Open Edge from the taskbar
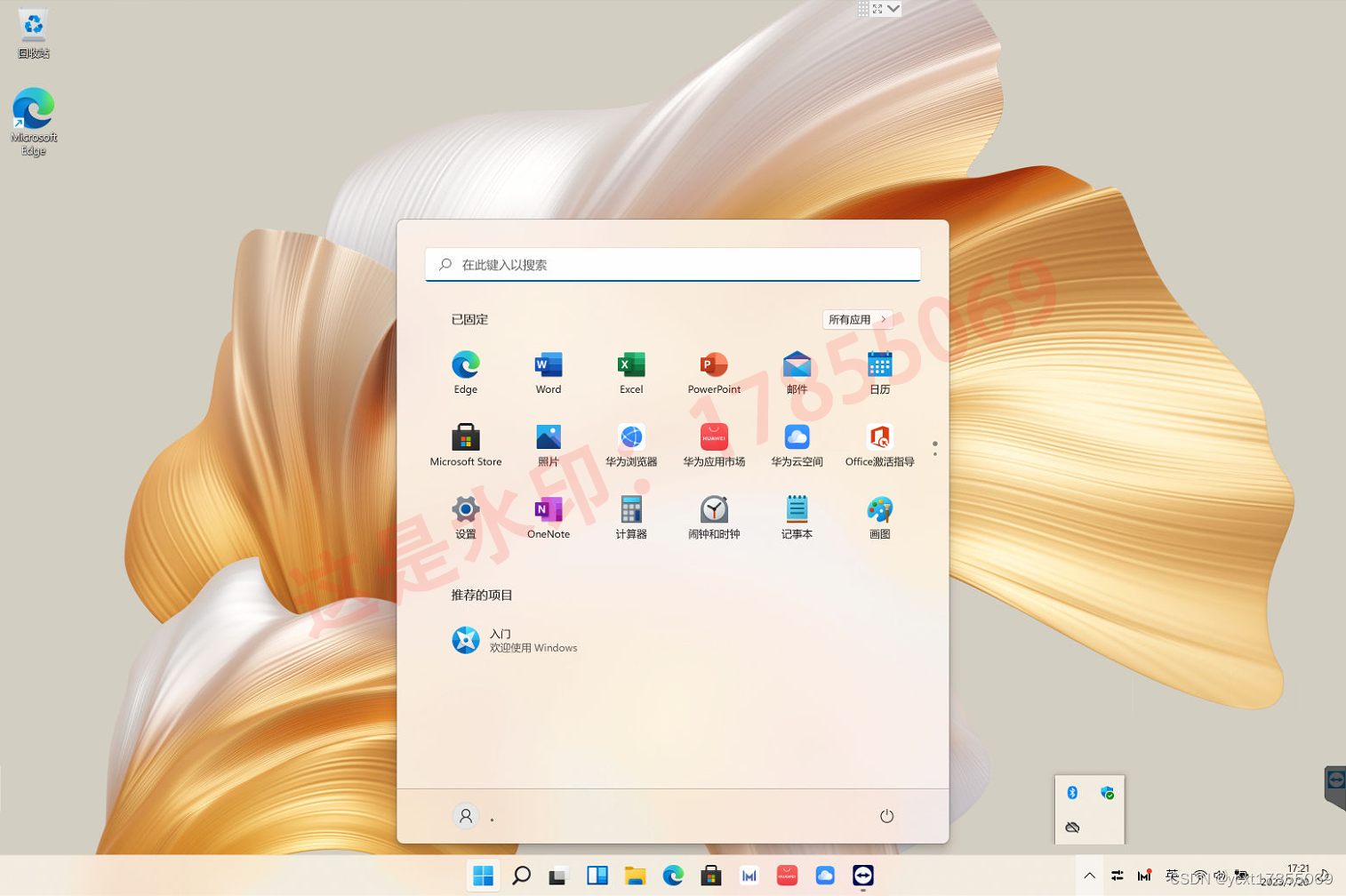The height and width of the screenshot is (896, 1346). tap(673, 876)
